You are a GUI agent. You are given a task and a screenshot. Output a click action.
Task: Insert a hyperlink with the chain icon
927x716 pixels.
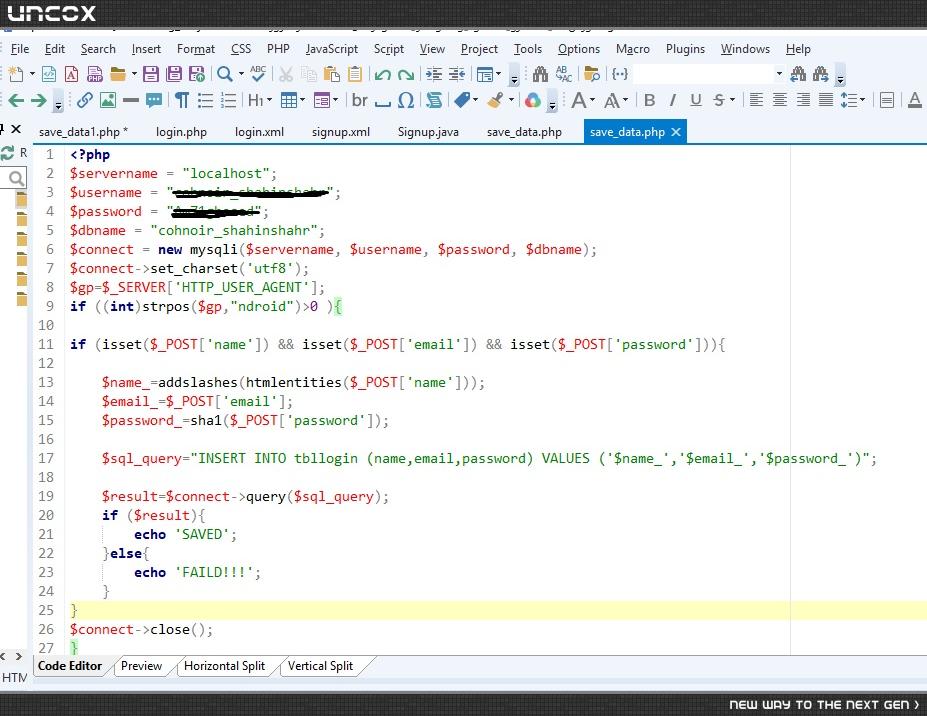pos(85,100)
